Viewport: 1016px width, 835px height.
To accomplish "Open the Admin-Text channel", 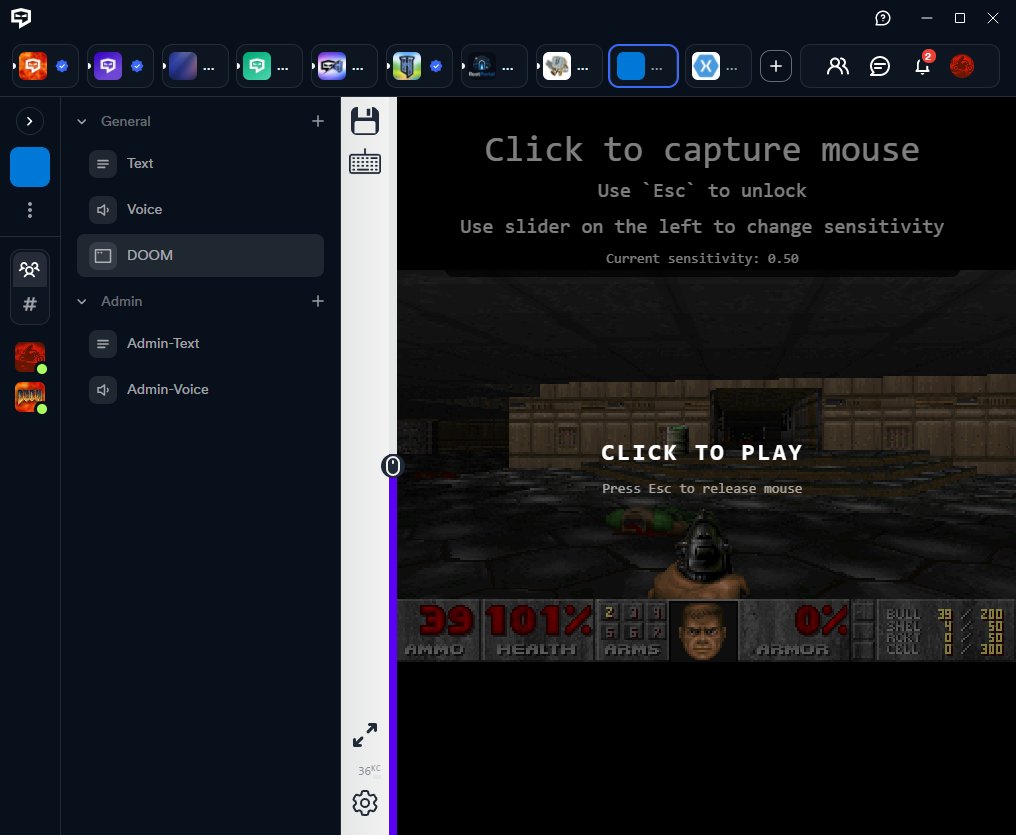I will pyautogui.click(x=200, y=343).
